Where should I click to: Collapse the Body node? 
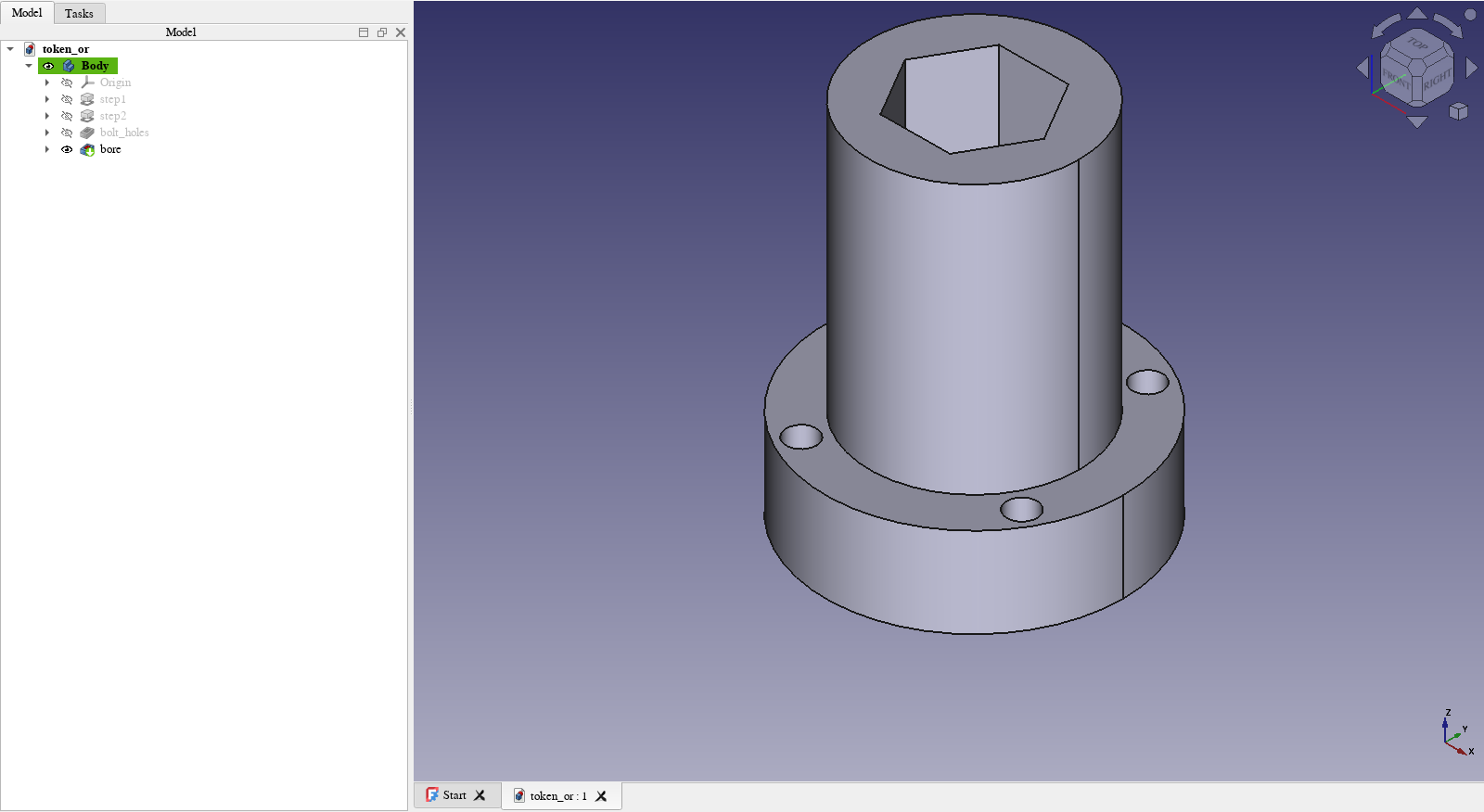coord(29,66)
